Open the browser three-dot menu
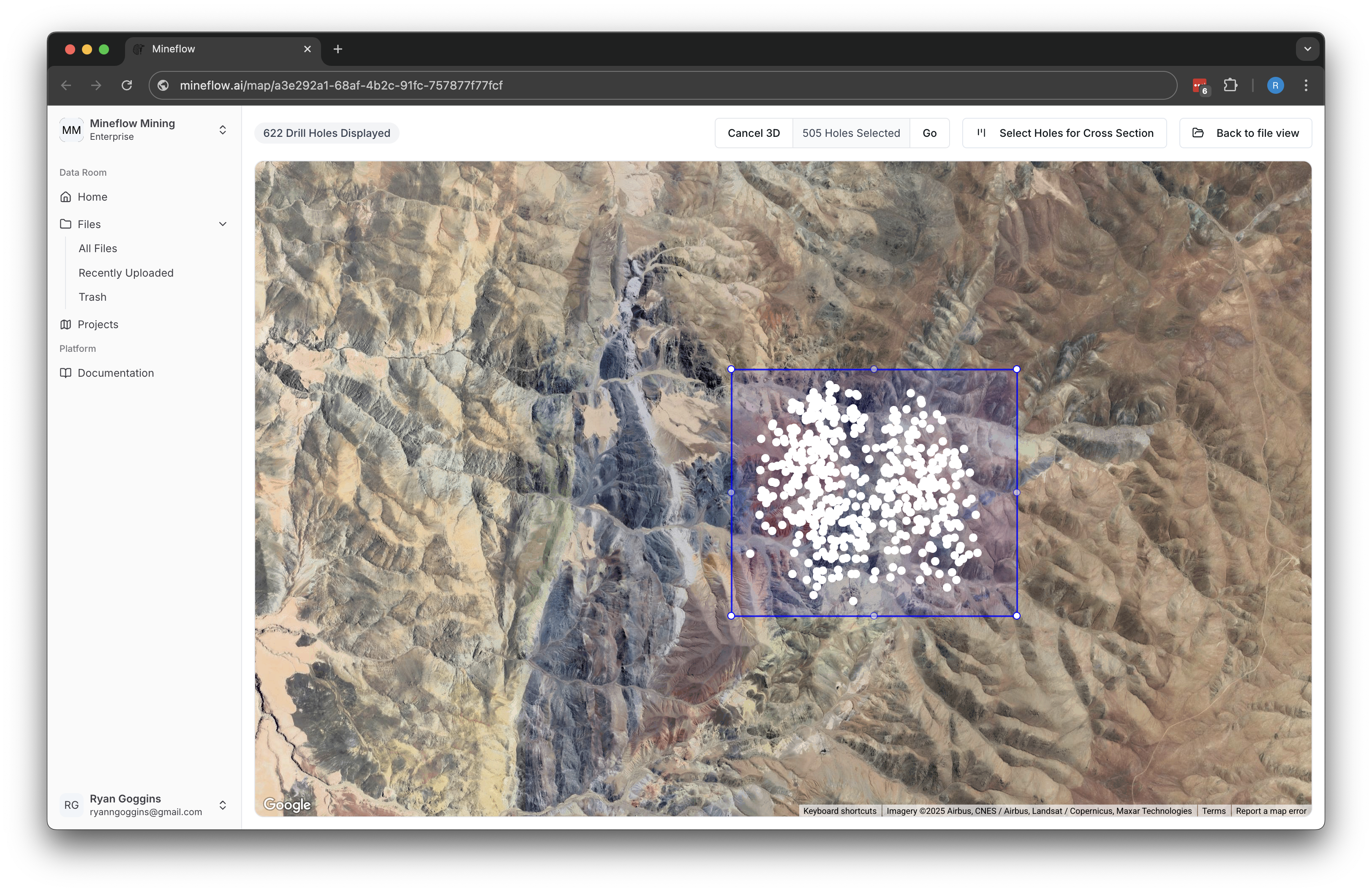Viewport: 1372px width, 892px height. click(x=1306, y=85)
